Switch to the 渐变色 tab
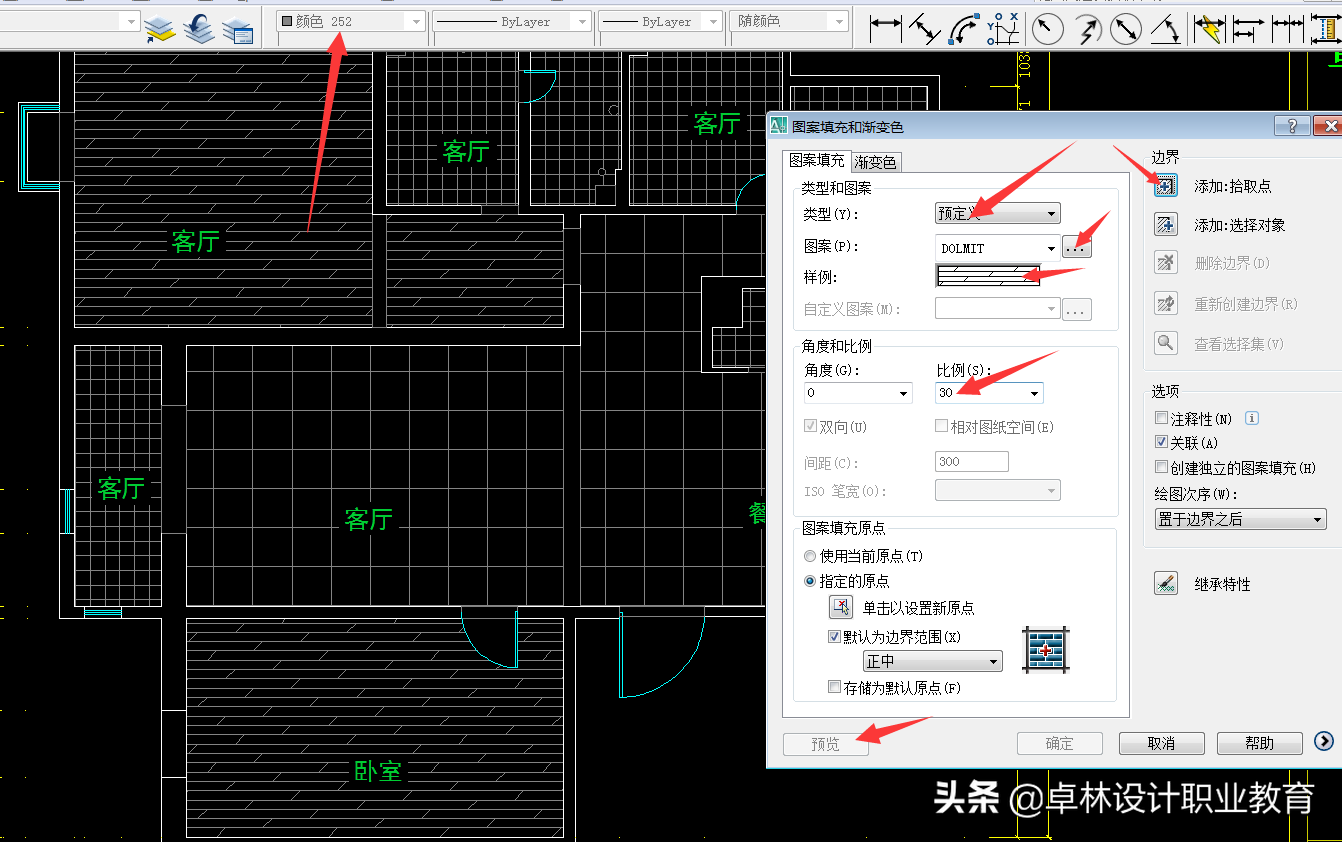 [x=875, y=161]
